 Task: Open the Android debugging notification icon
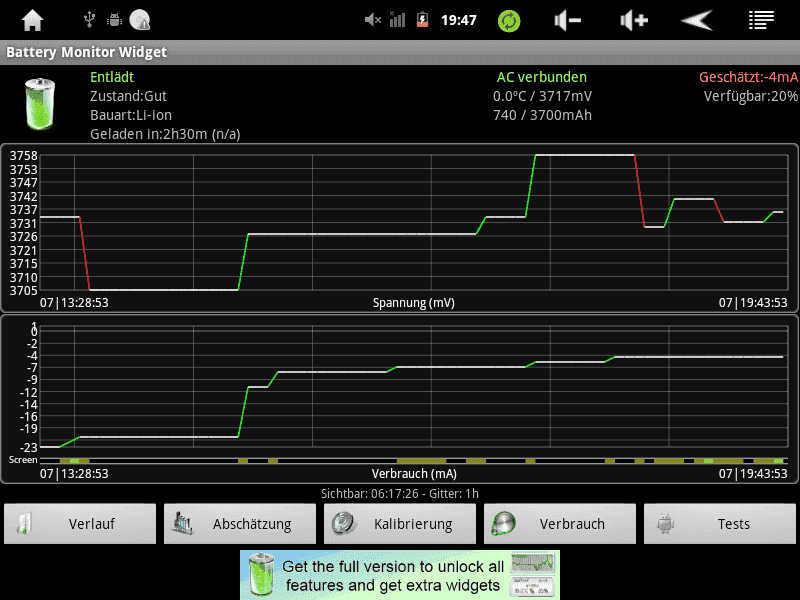(114, 20)
